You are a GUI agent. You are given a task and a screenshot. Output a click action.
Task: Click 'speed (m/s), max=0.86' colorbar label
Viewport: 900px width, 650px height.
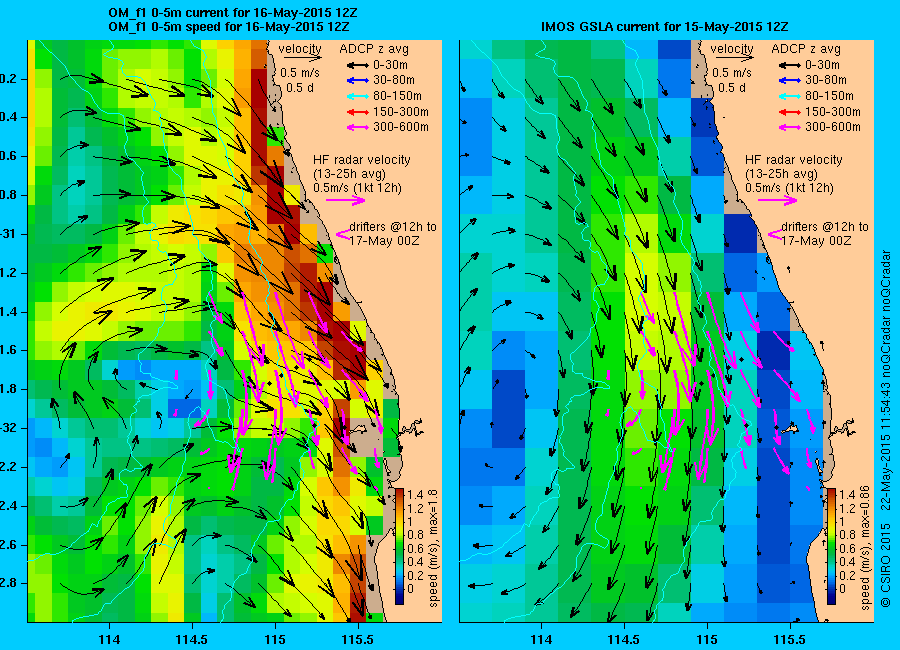tap(866, 547)
